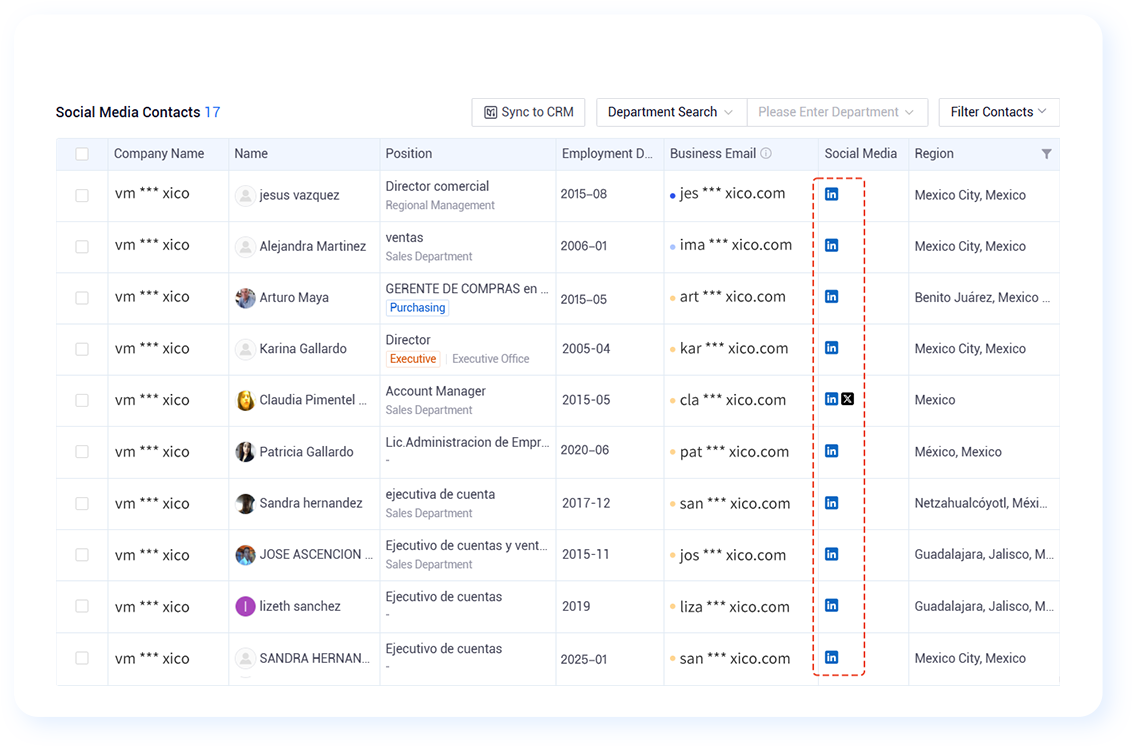The width and height of the screenshot is (1136, 750).
Task: Click Claudia Pimentel's X (Twitter) icon
Action: [x=848, y=399]
